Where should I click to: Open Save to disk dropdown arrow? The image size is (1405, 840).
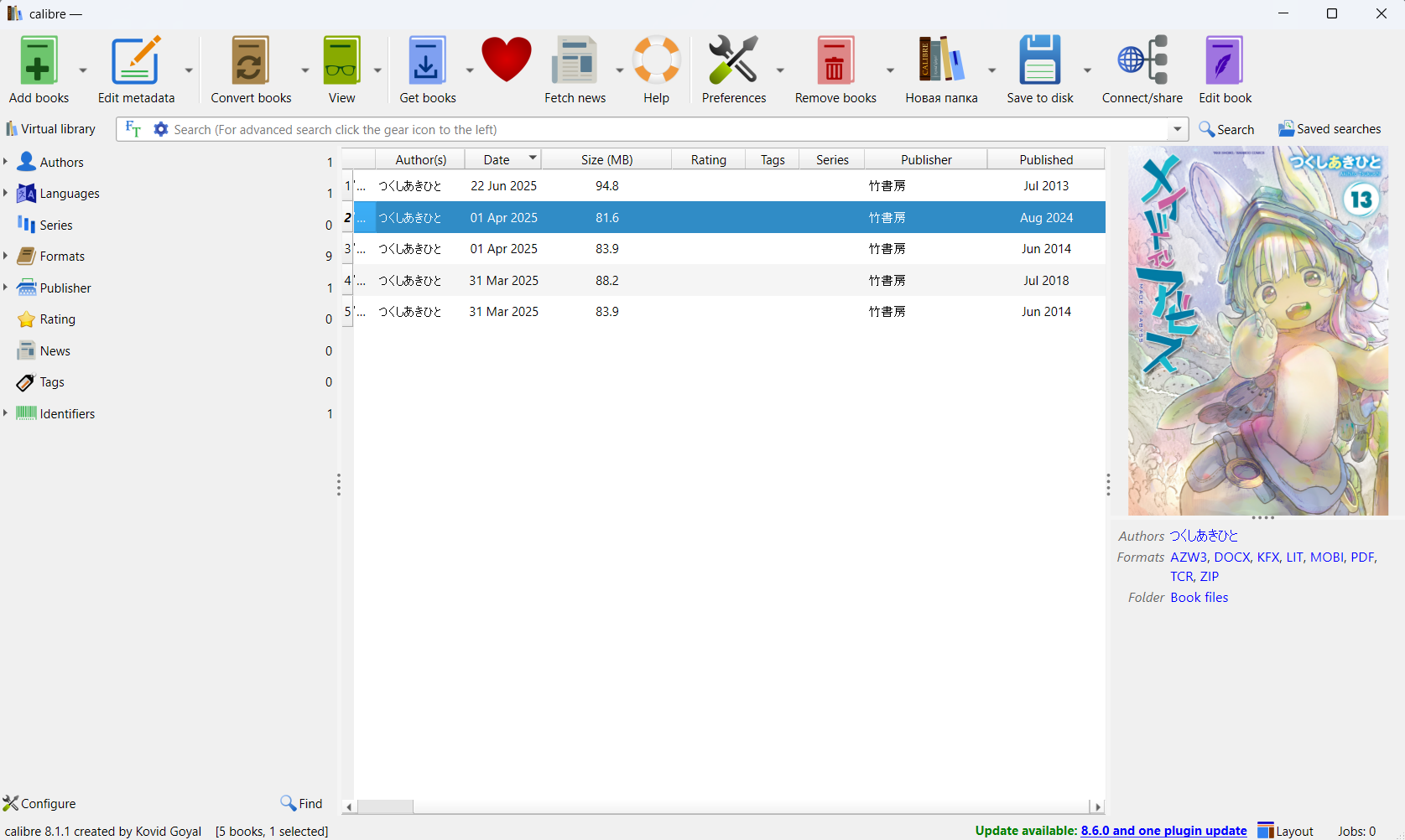click(x=1087, y=70)
